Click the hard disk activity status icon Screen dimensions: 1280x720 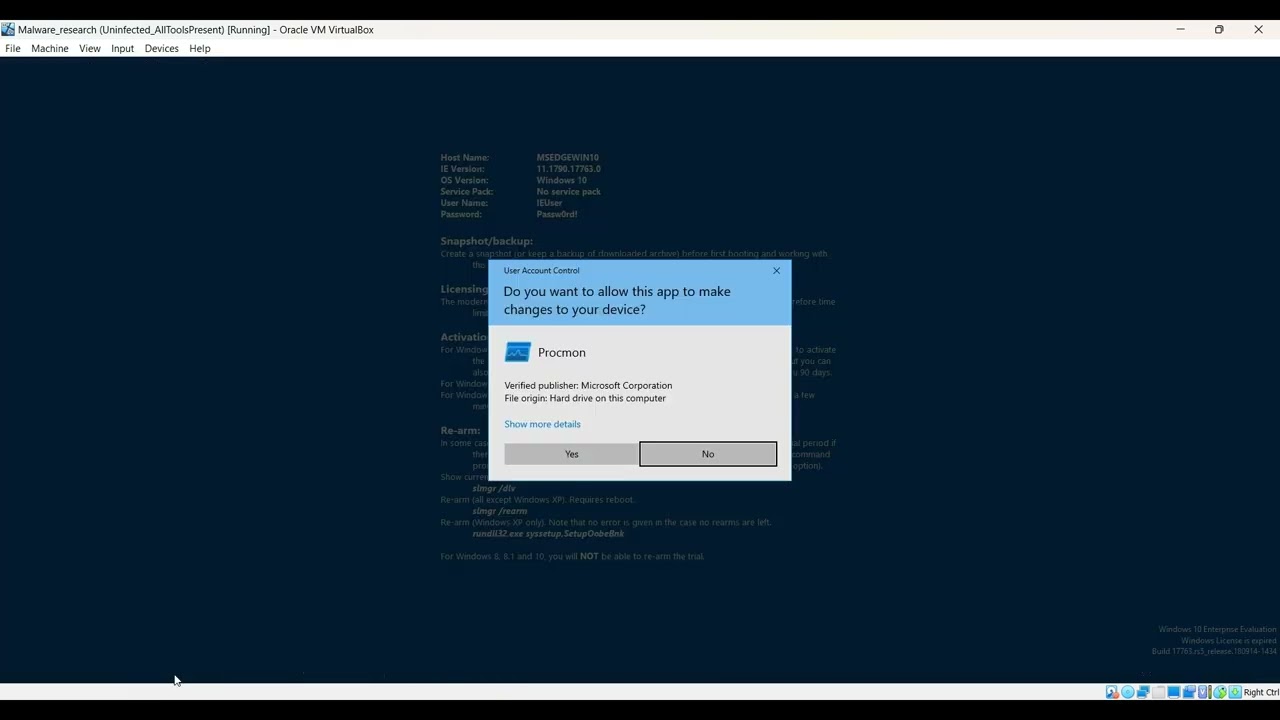[1112, 692]
